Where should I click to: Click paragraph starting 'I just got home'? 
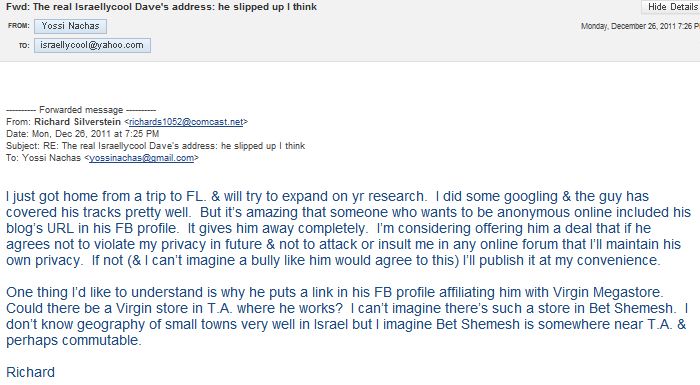(x=348, y=228)
